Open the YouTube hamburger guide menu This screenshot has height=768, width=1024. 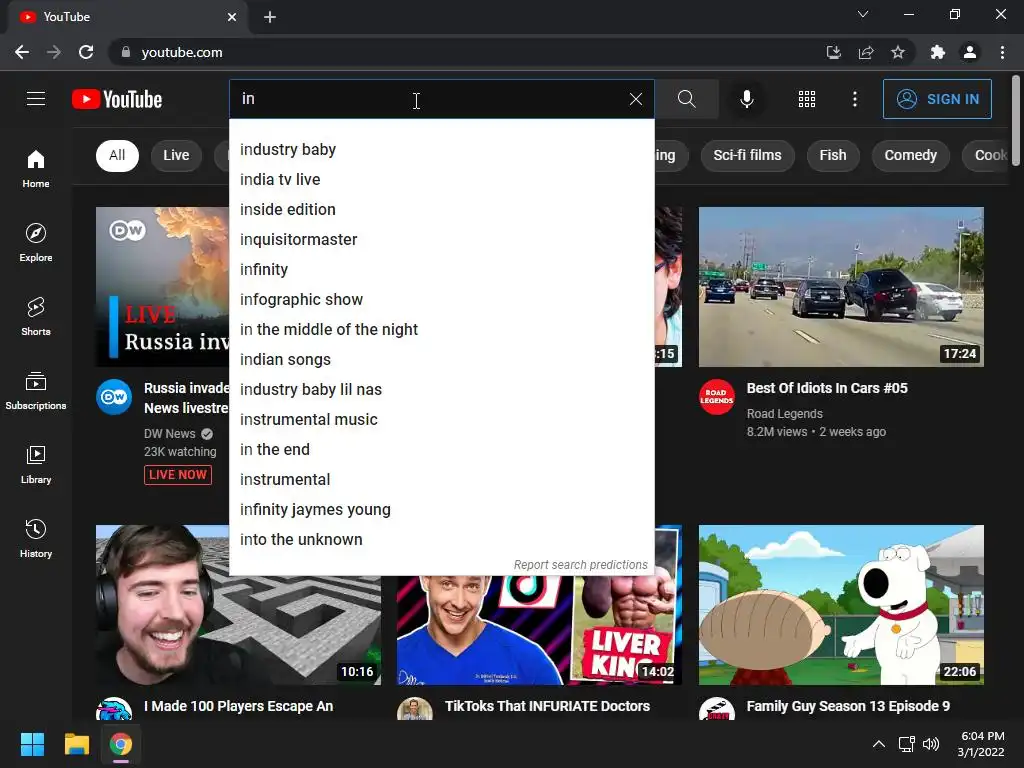[36, 99]
